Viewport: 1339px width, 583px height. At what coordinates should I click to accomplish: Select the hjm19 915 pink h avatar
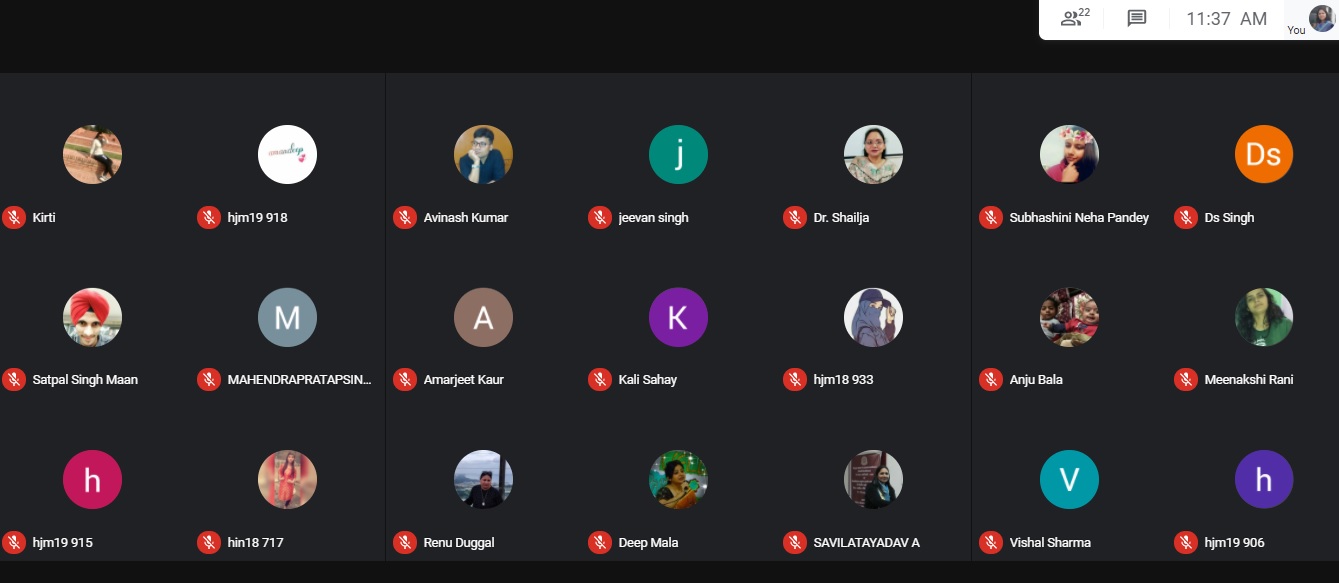click(x=92, y=479)
